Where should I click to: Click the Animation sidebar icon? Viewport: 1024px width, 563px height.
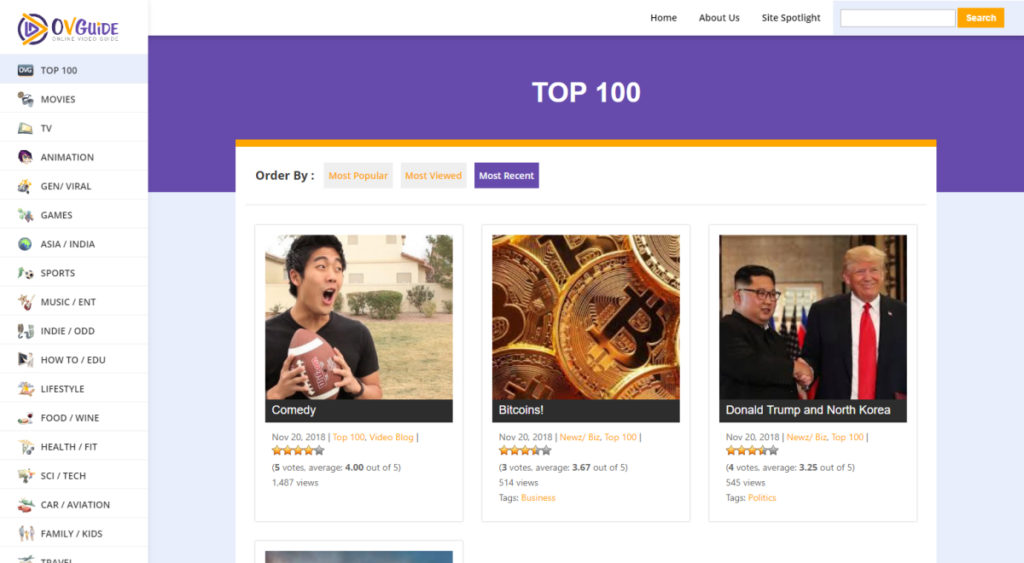tap(25, 157)
